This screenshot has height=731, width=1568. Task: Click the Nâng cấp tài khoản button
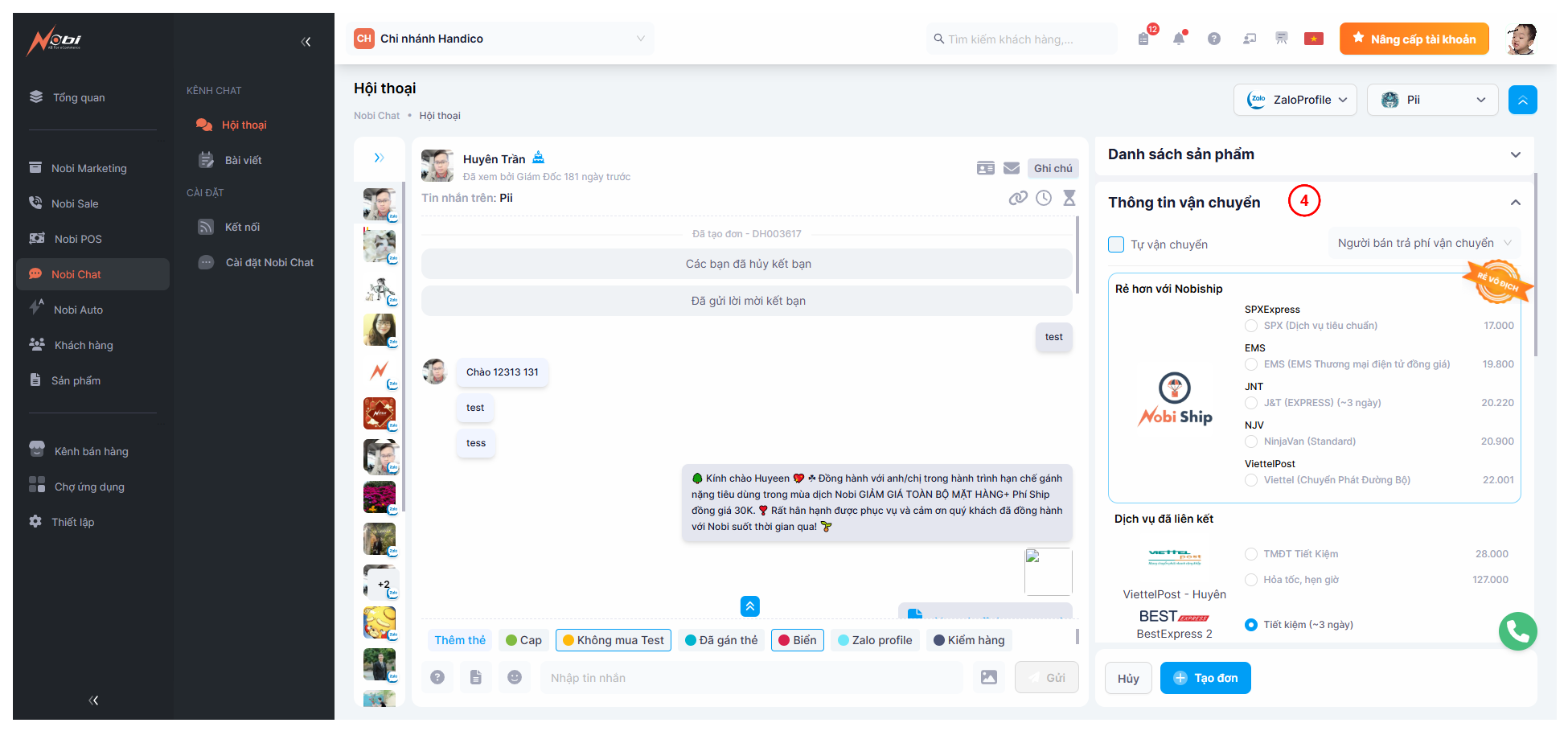point(1414,39)
